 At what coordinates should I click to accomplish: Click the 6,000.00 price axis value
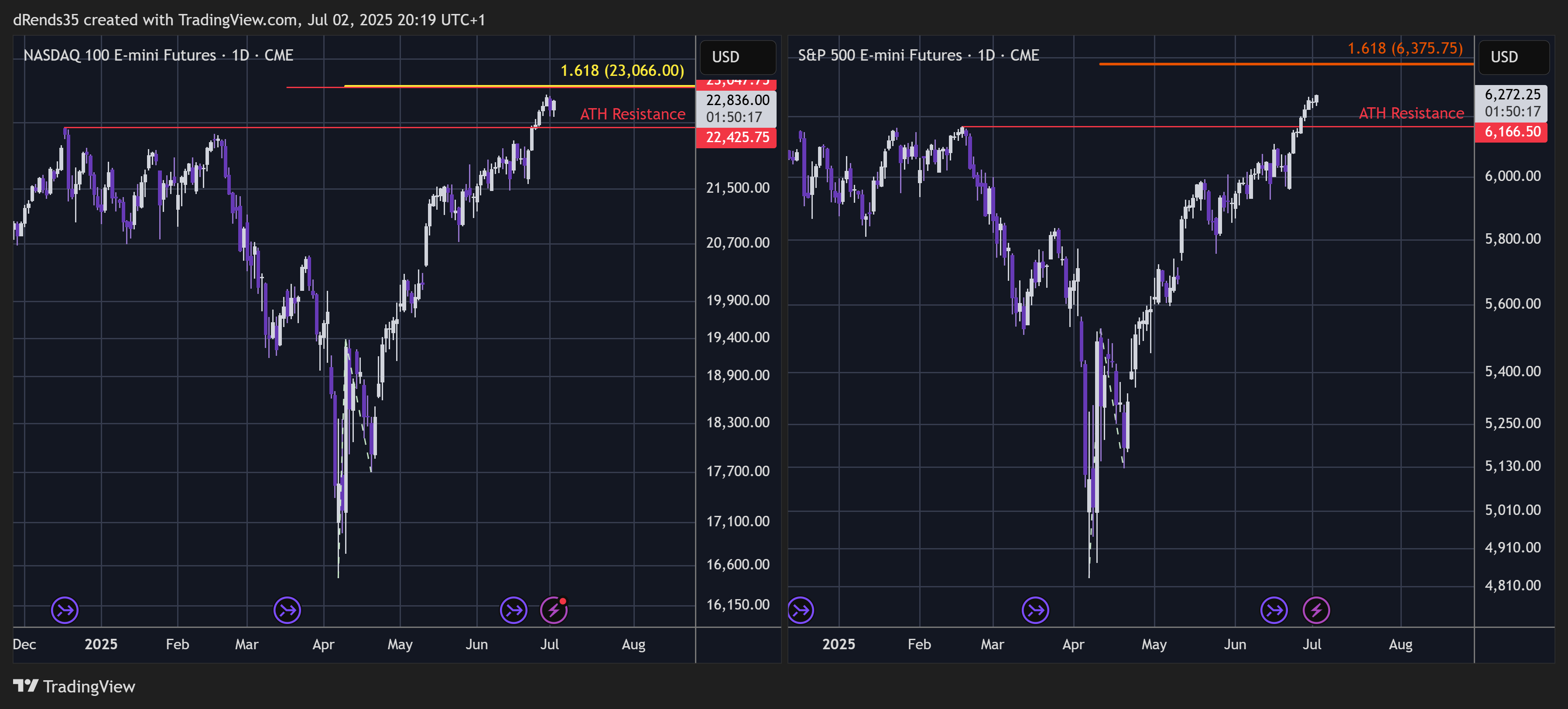(x=1513, y=177)
